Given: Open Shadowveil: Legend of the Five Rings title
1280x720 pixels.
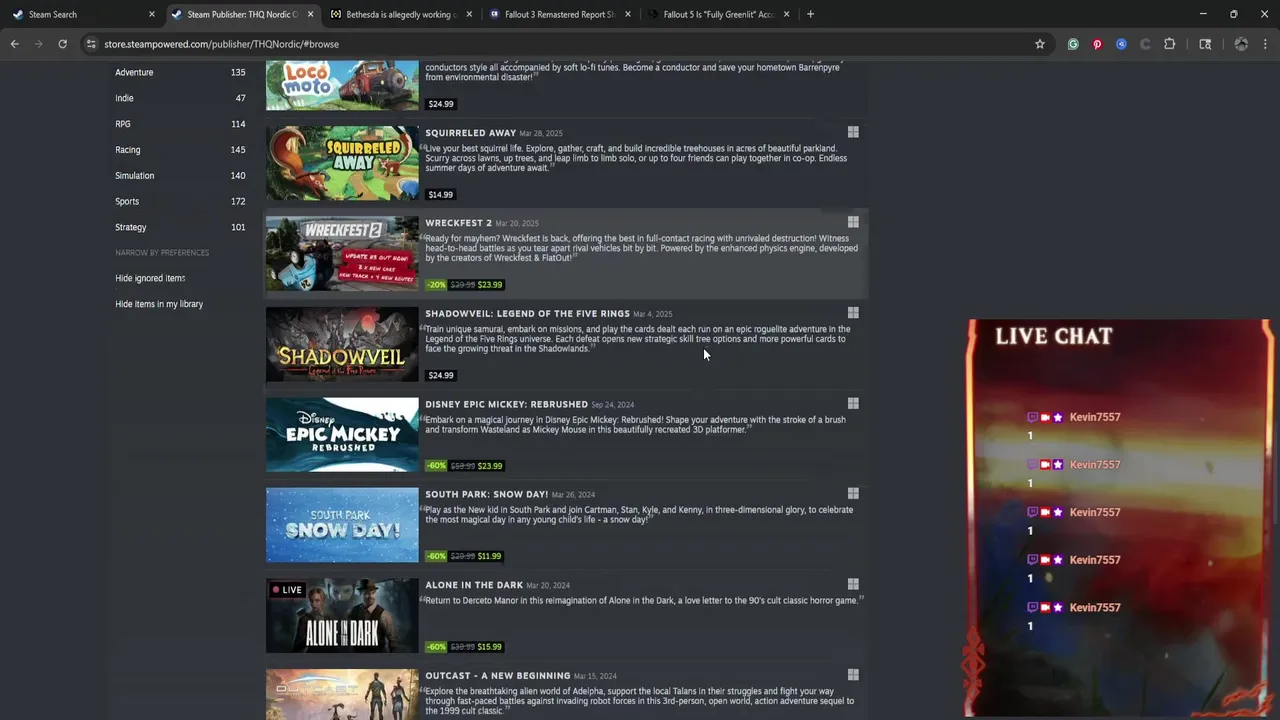Looking at the screenshot, I should [x=527, y=314].
